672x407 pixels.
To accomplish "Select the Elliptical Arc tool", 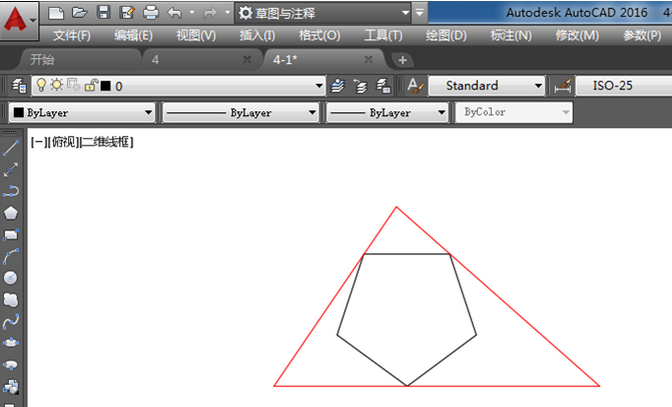I will point(11,365).
